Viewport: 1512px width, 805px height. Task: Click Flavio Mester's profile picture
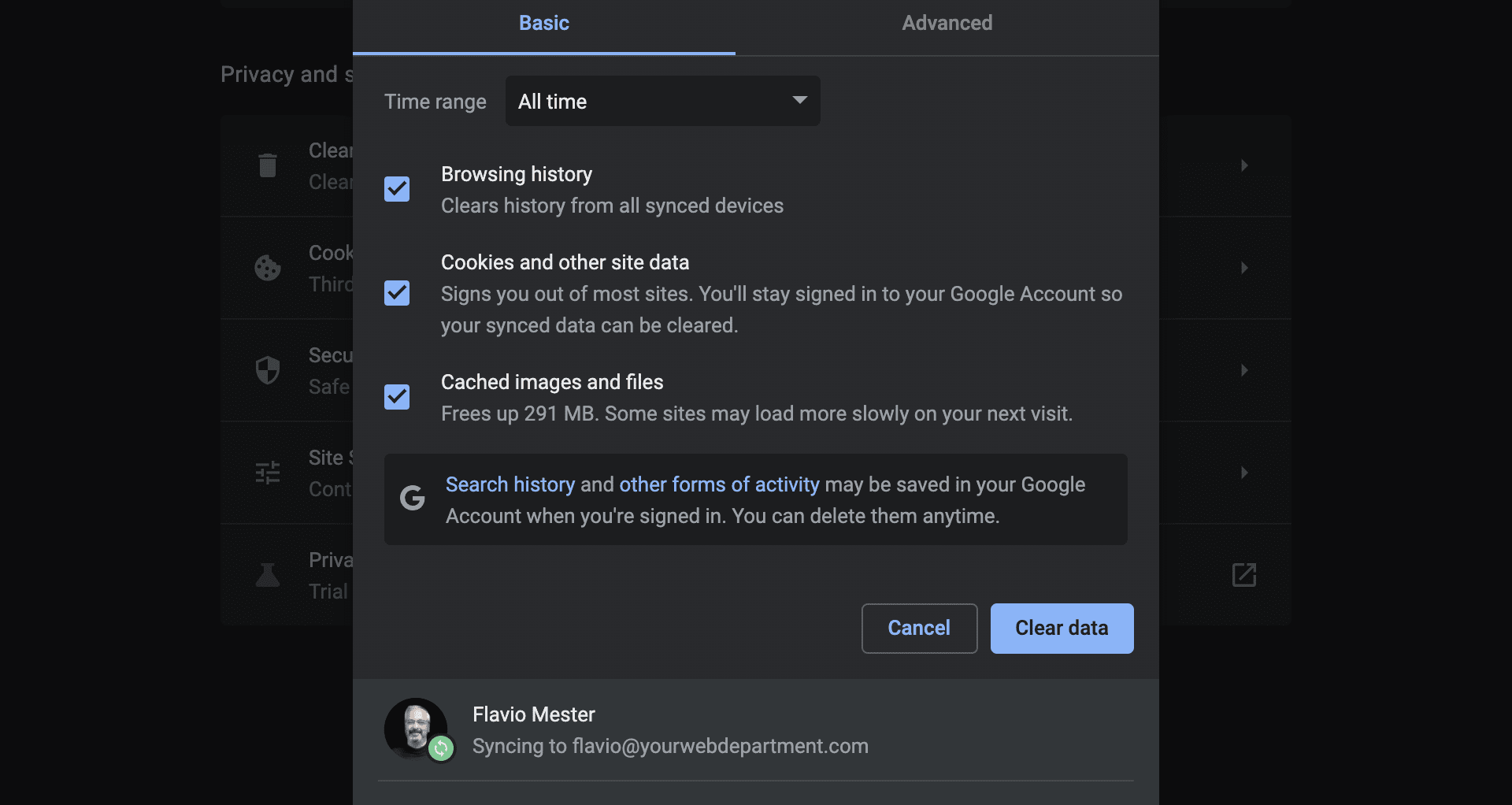point(416,729)
